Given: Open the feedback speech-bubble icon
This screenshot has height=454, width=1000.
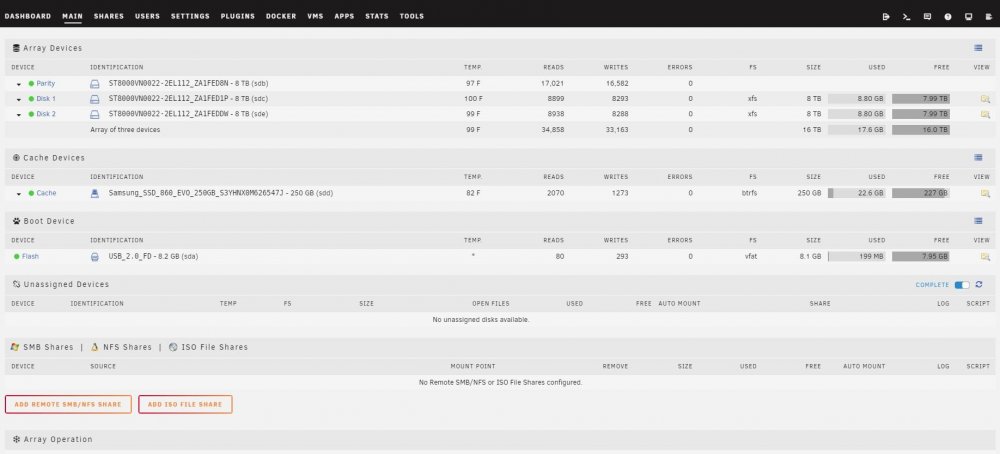Looking at the screenshot, I should coord(927,17).
